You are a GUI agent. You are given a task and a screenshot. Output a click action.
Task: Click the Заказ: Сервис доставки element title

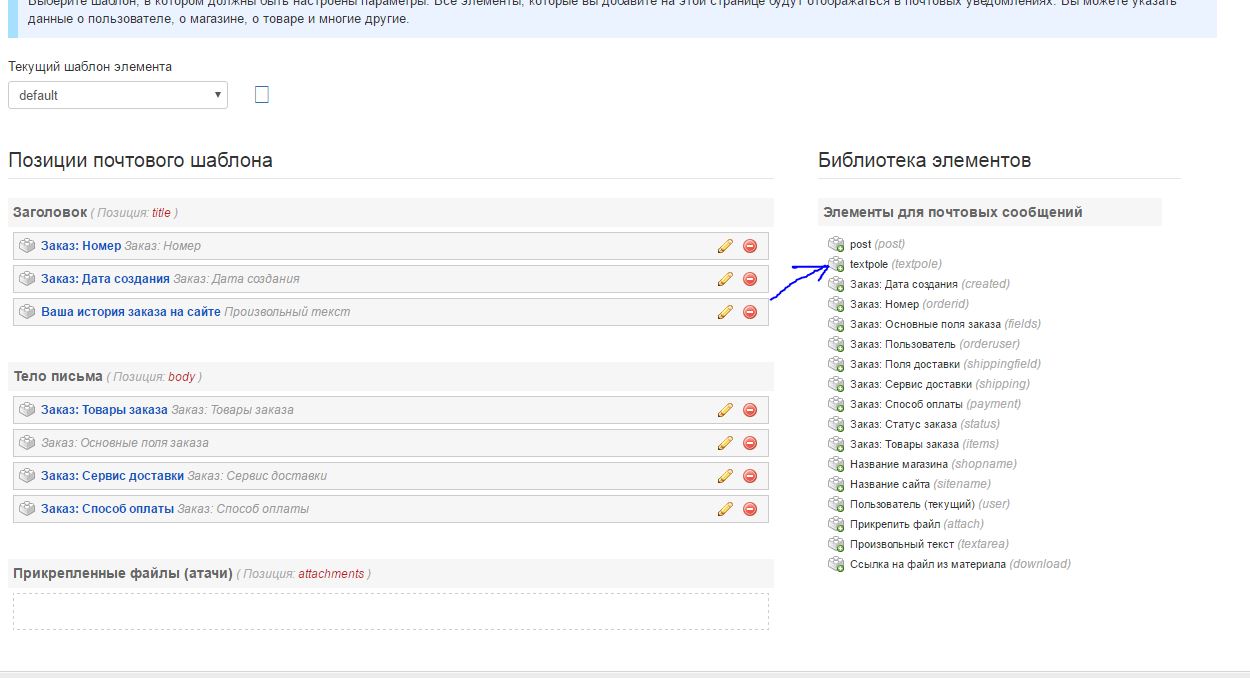click(x=112, y=476)
